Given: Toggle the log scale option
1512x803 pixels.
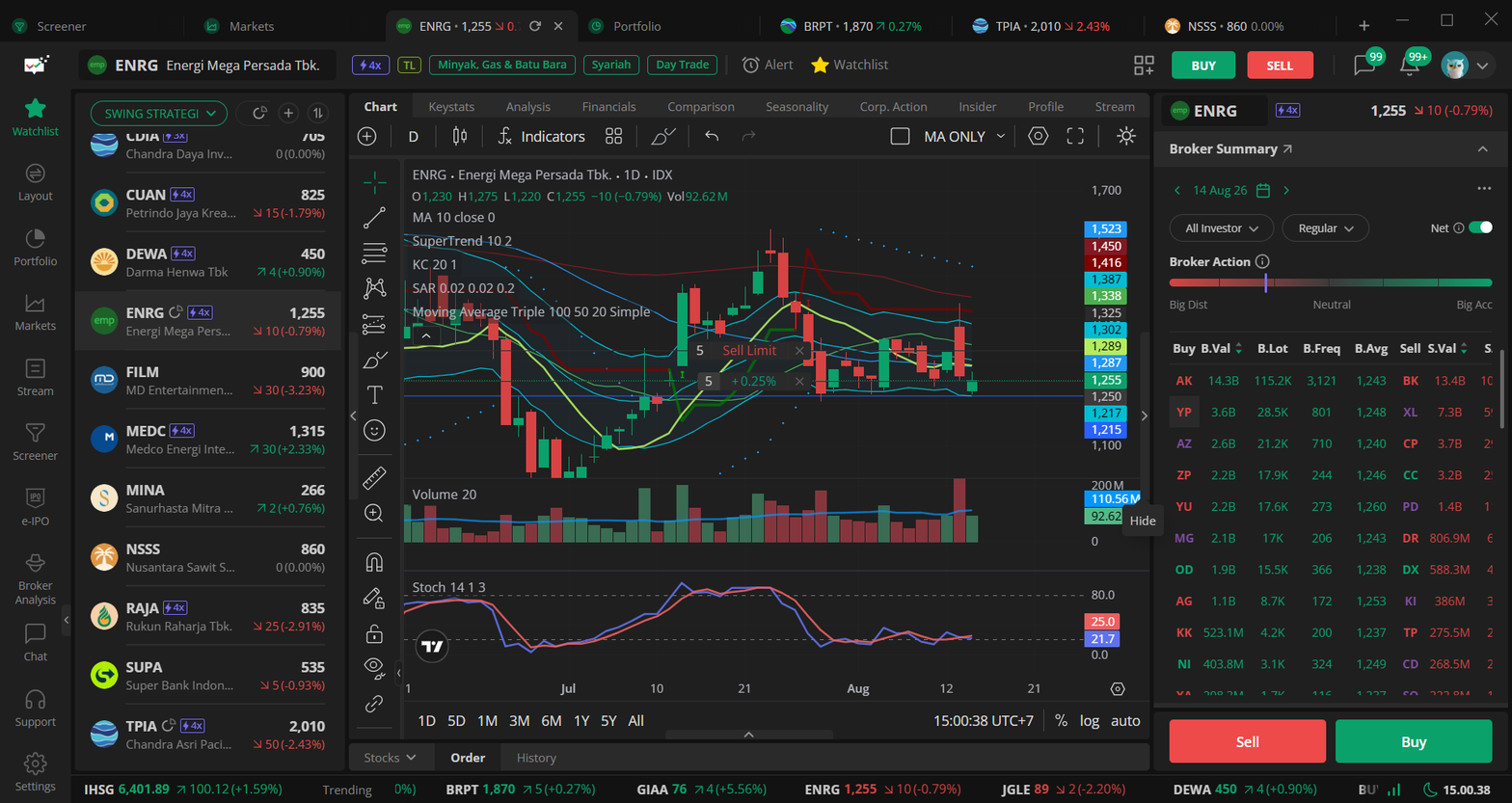Looking at the screenshot, I should click(1089, 721).
